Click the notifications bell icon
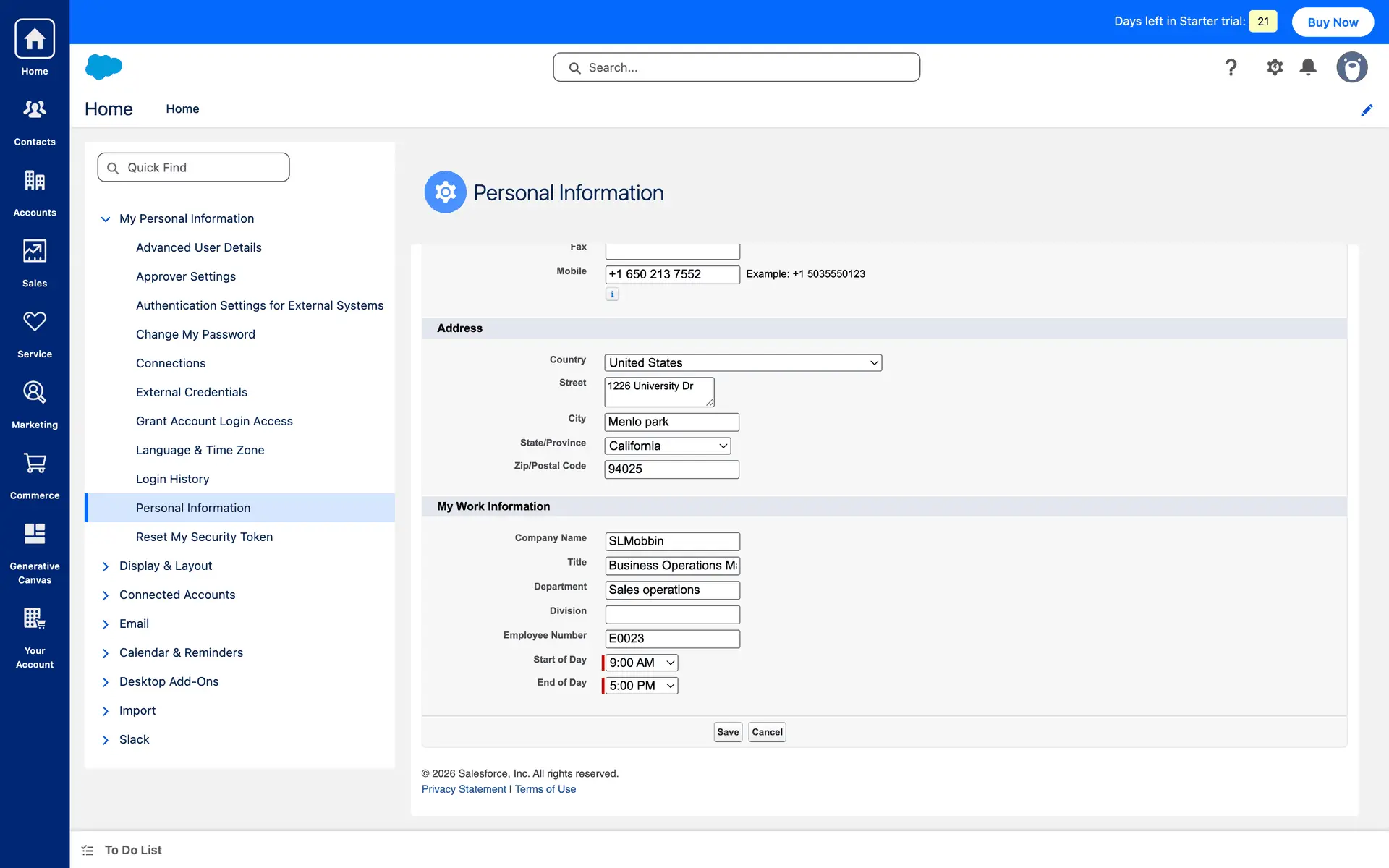 coord(1307,67)
